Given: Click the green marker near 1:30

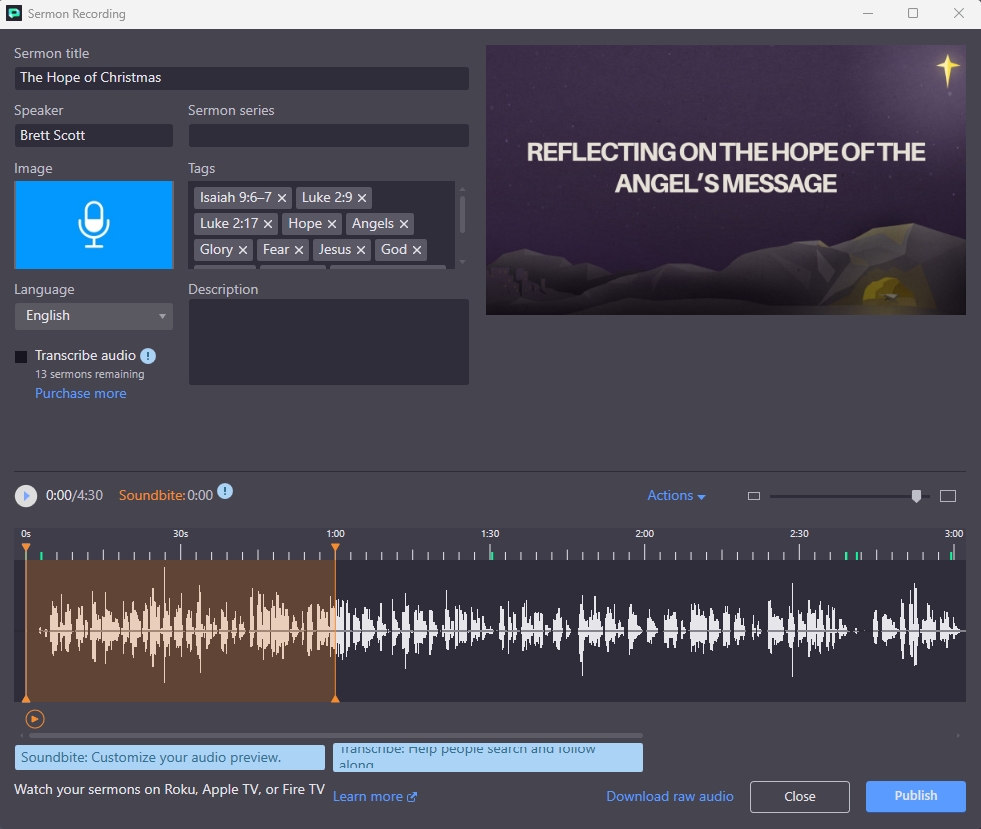Looking at the screenshot, I should point(491,555).
